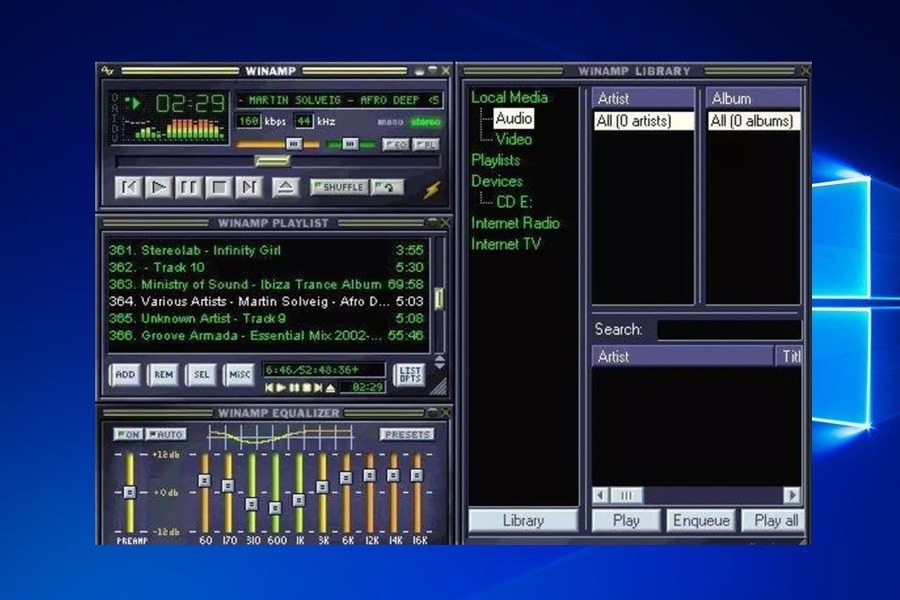Select playlist entry 363 Ministry of Sound
The width and height of the screenshot is (900, 600).
coord(266,285)
